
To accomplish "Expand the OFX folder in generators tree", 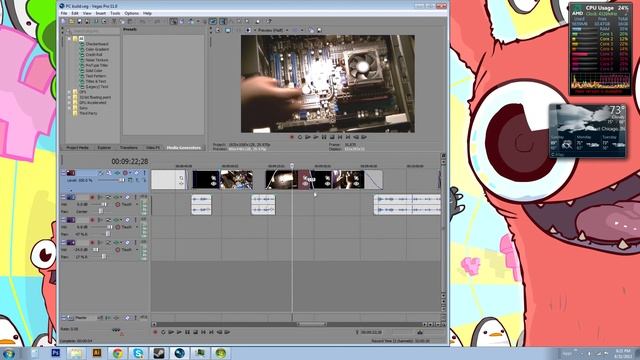I will (69, 92).
